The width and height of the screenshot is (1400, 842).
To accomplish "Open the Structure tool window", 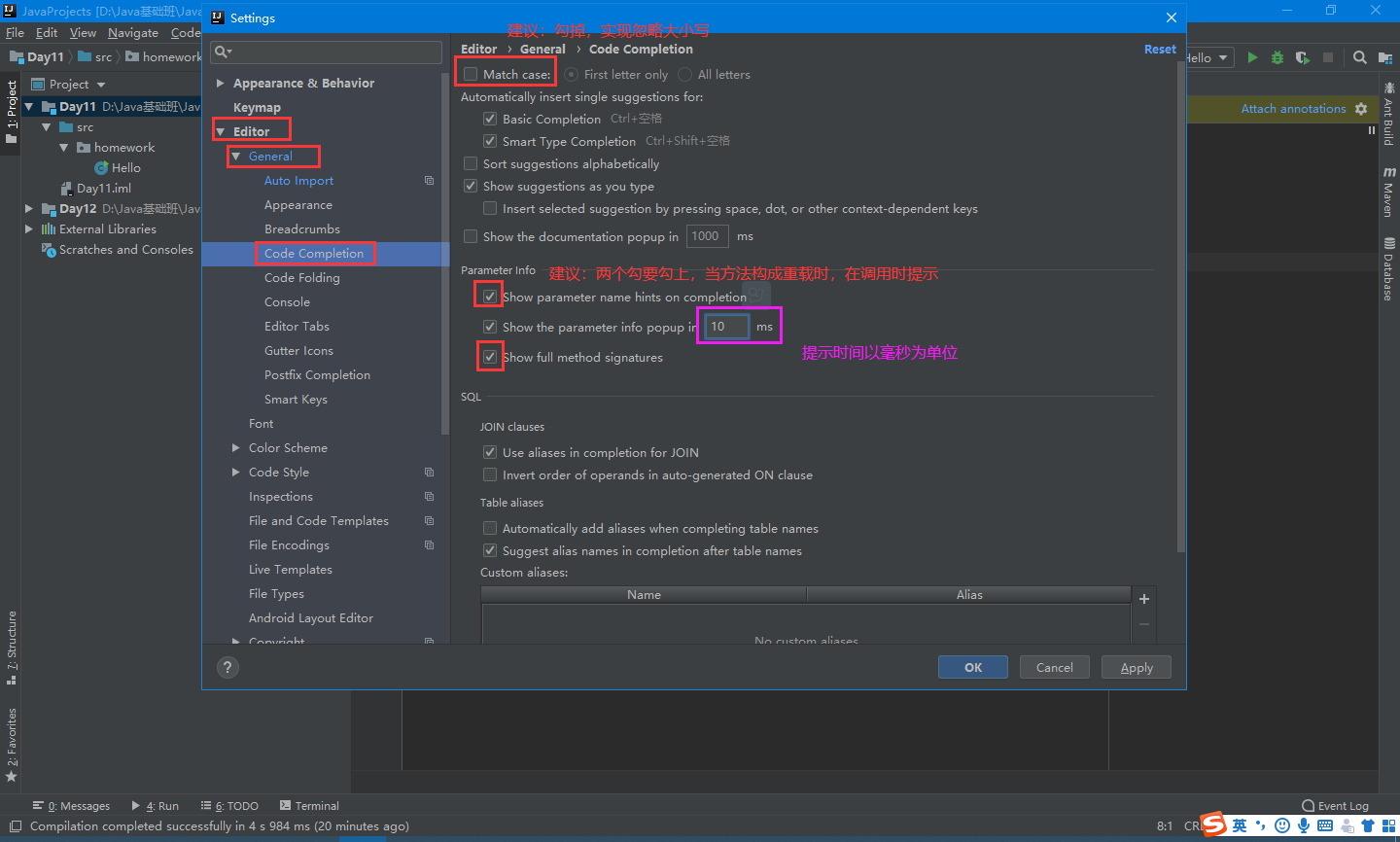I will click(12, 648).
